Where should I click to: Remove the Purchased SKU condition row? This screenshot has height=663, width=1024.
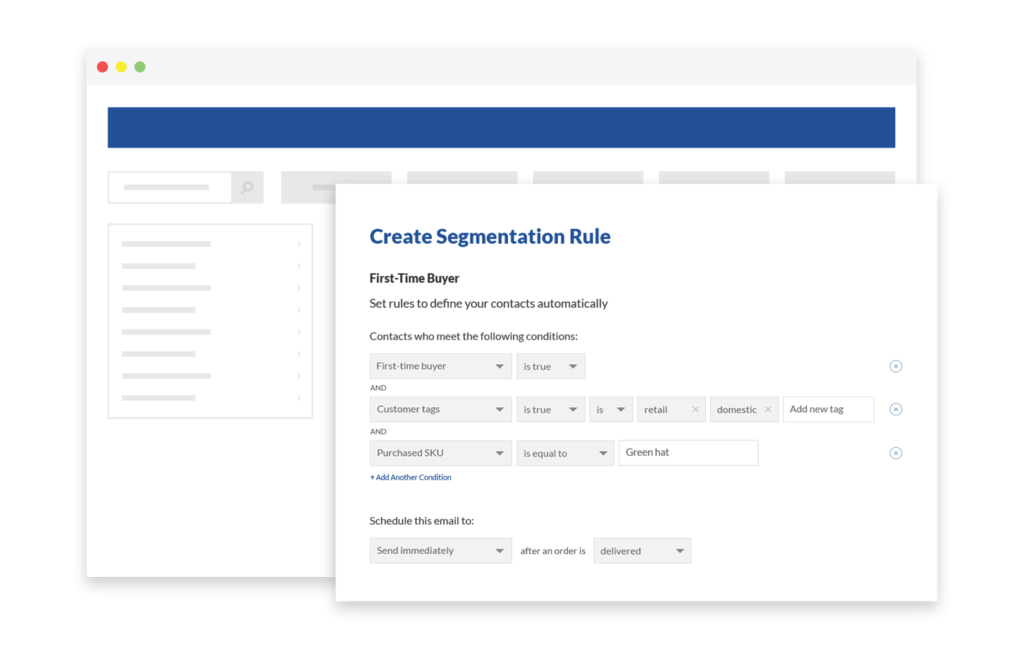895,453
